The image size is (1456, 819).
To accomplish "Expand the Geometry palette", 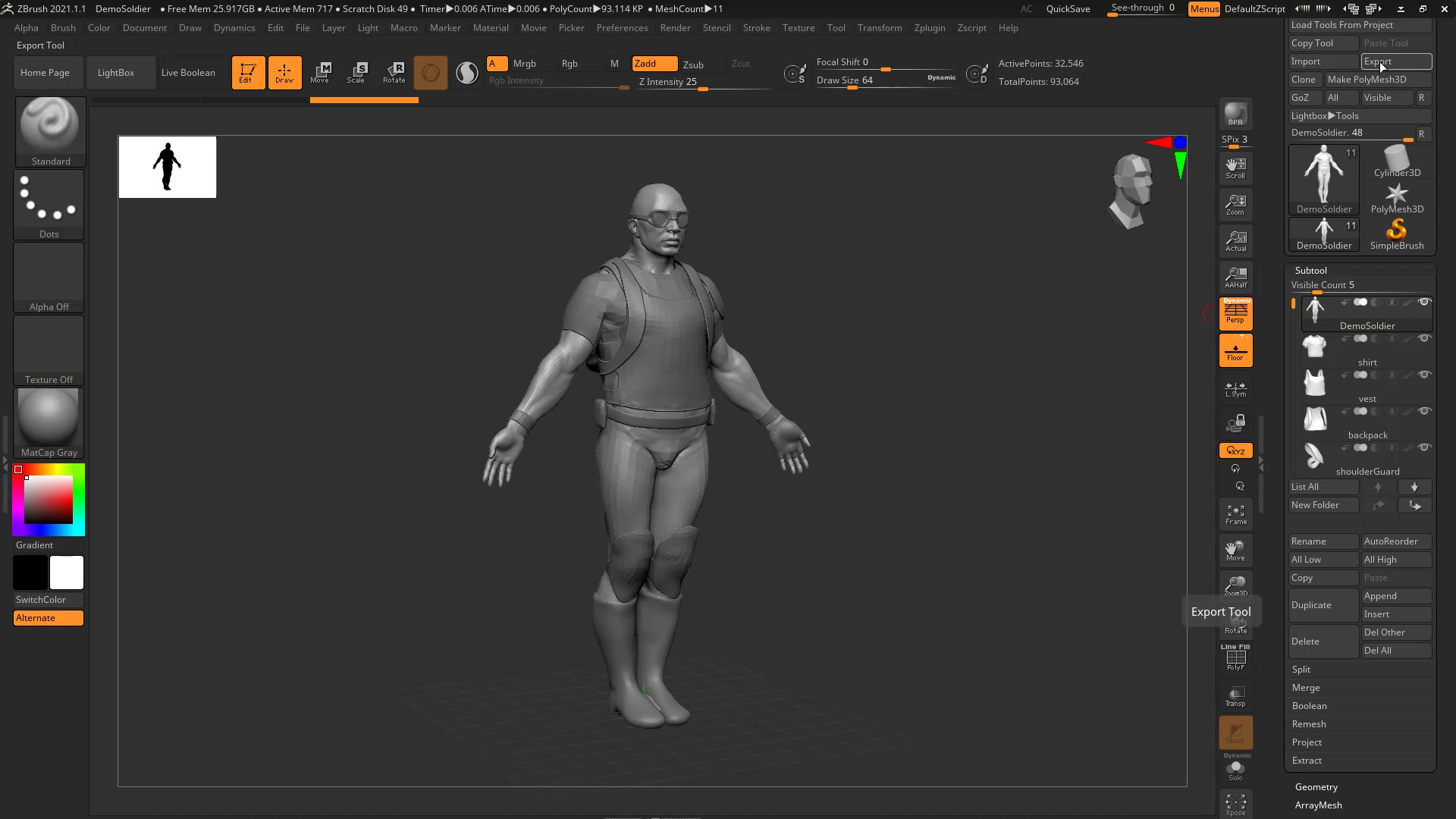I will coord(1316,787).
